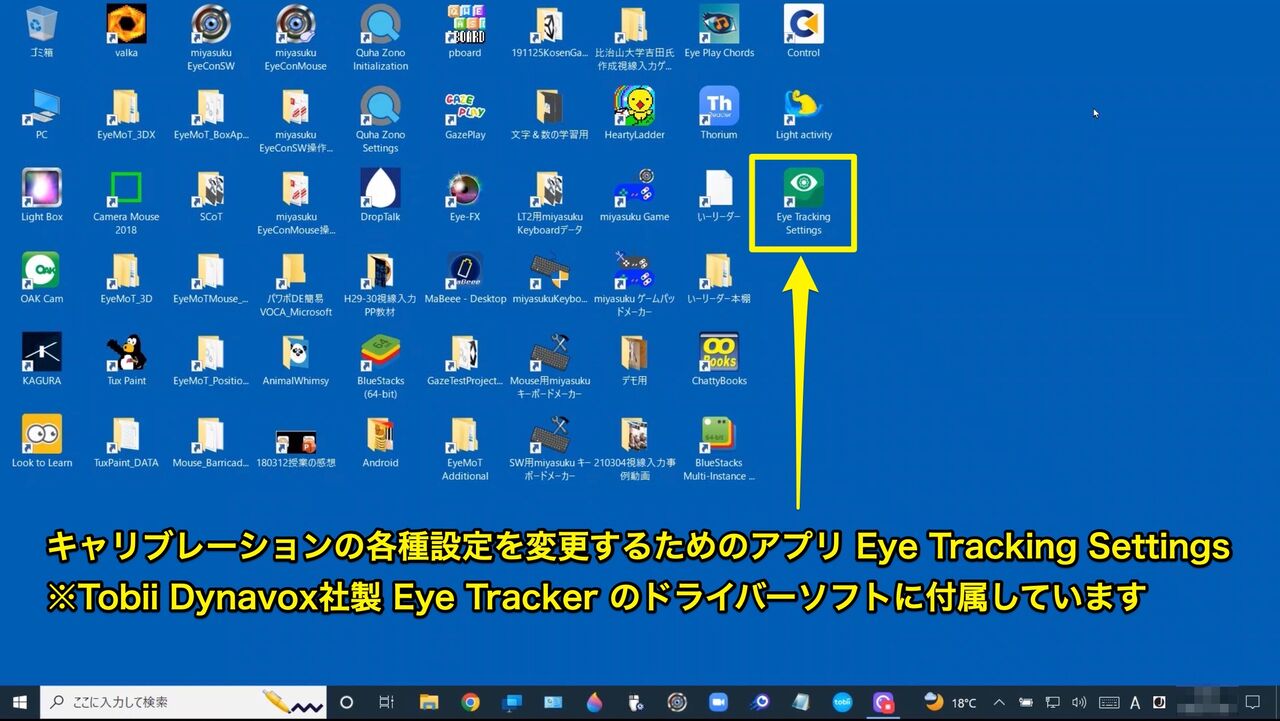This screenshot has width=1280, height=721.
Task: Open the Eye Play Chords shortcut
Action: (x=719, y=31)
